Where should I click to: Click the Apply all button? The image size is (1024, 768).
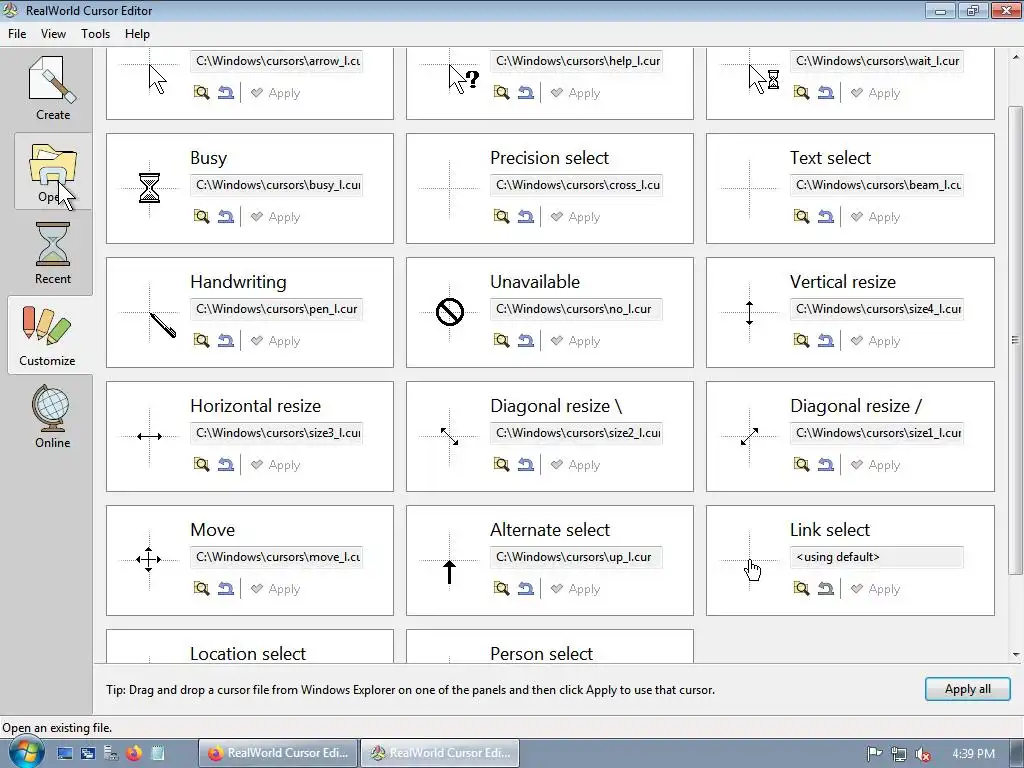pyautogui.click(x=967, y=689)
